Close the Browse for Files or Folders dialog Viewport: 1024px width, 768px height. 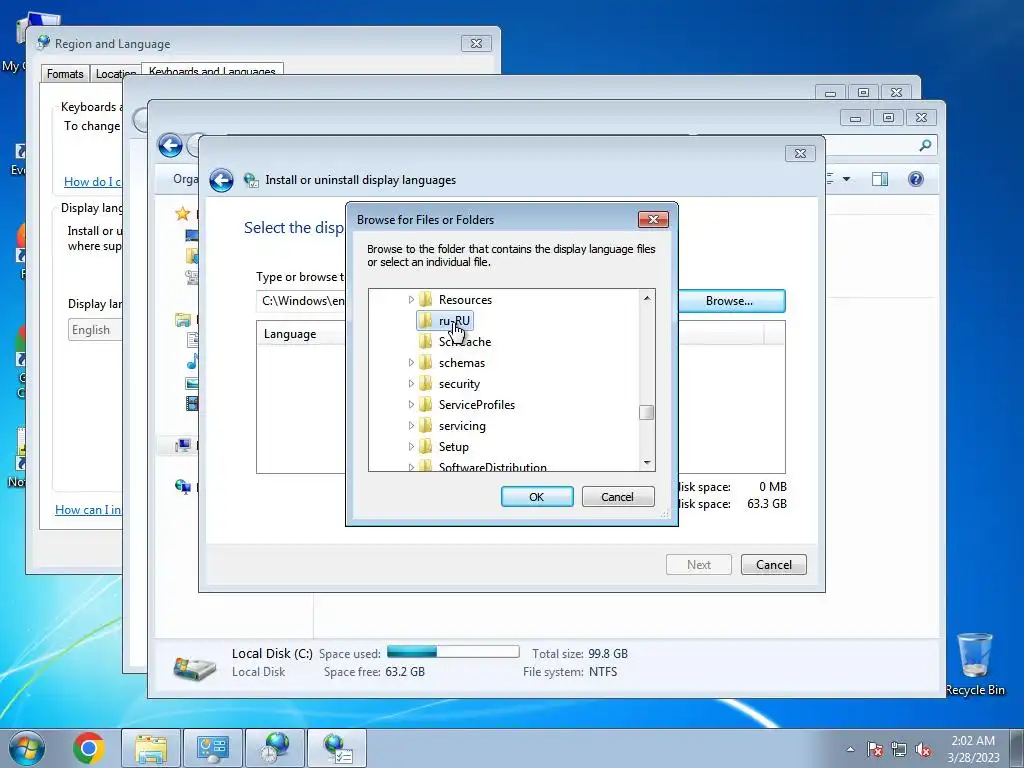tap(653, 219)
